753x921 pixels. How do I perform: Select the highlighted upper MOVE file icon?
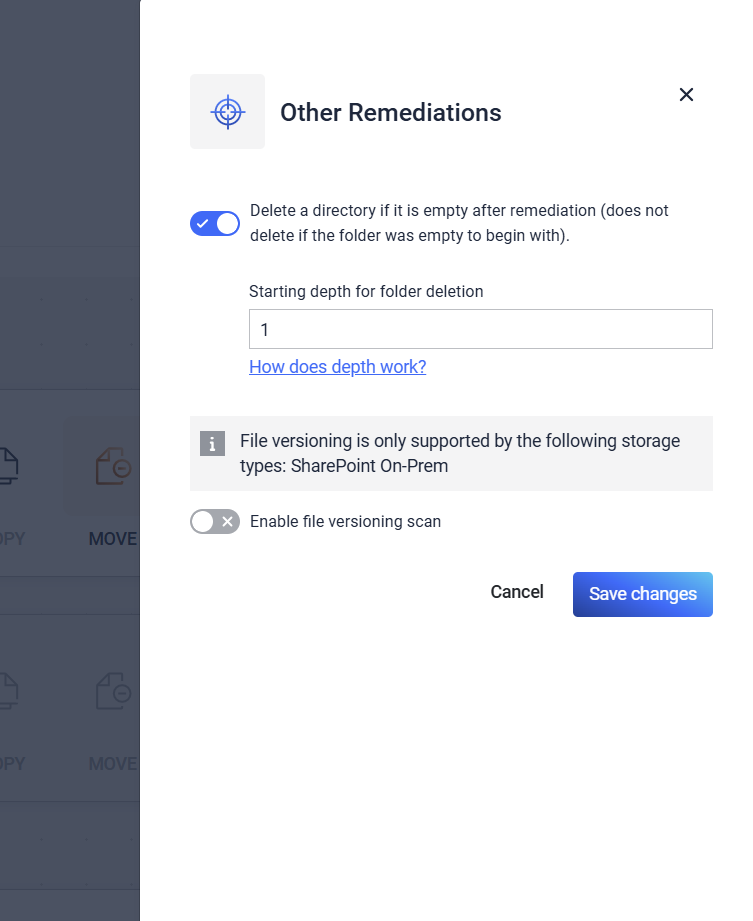pos(110,467)
